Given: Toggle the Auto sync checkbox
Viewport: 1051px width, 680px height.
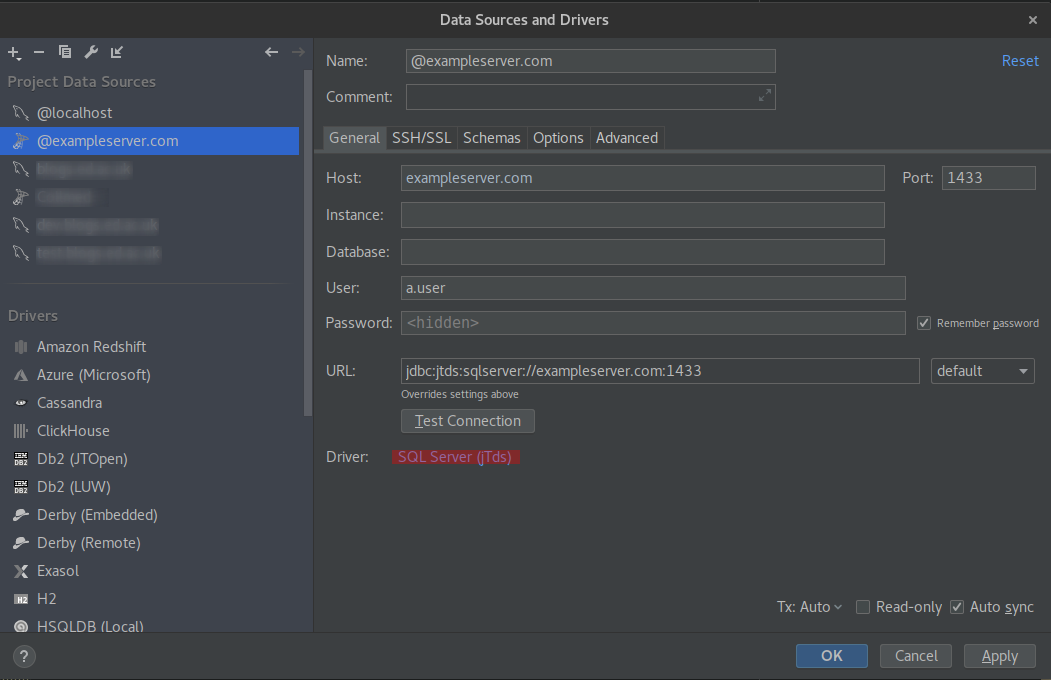Looking at the screenshot, I should 957,607.
